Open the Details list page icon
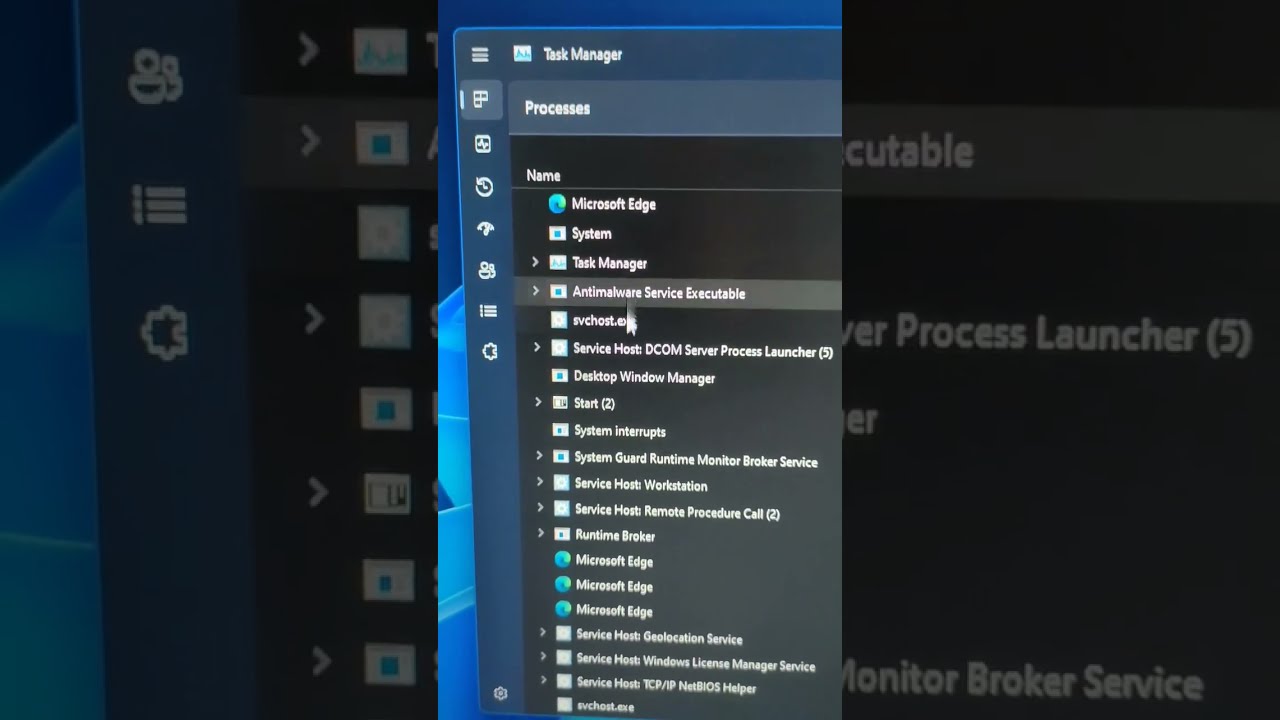The image size is (1280, 720). tap(488, 311)
